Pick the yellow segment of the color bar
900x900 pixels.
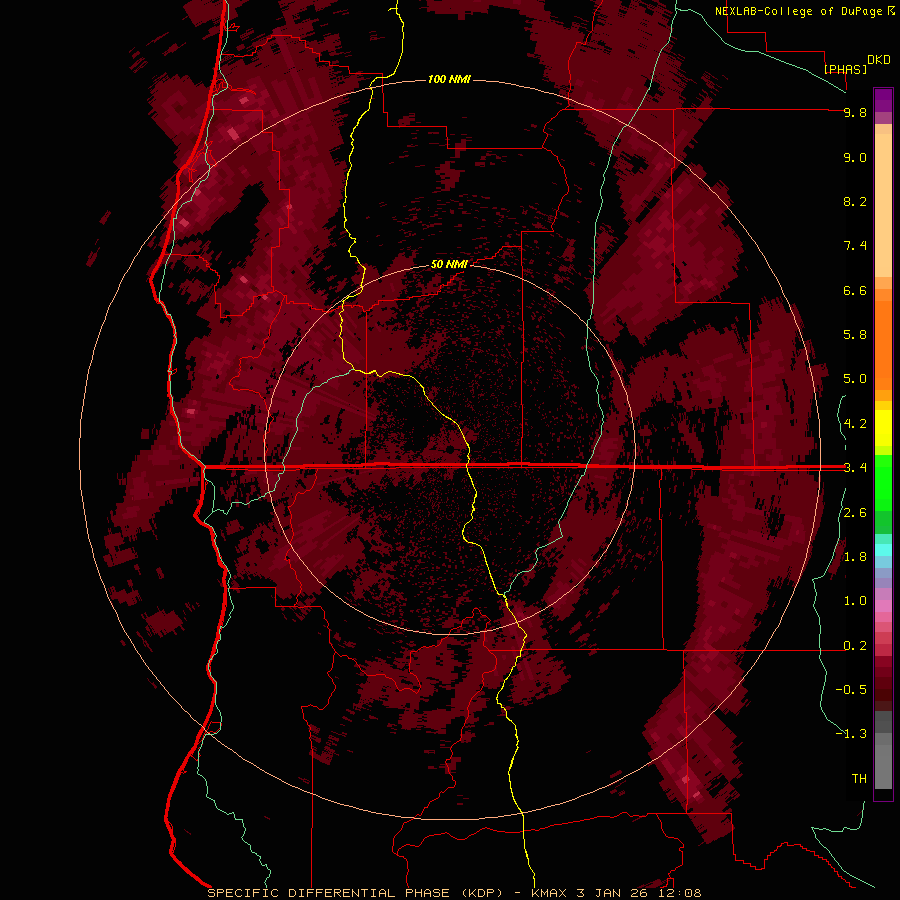coord(883,428)
